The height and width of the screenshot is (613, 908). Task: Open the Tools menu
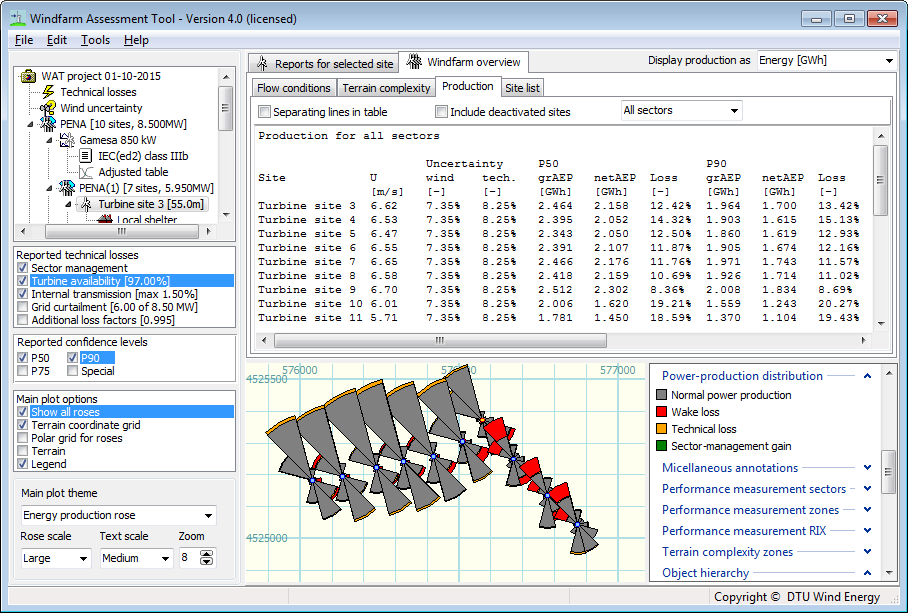click(96, 40)
